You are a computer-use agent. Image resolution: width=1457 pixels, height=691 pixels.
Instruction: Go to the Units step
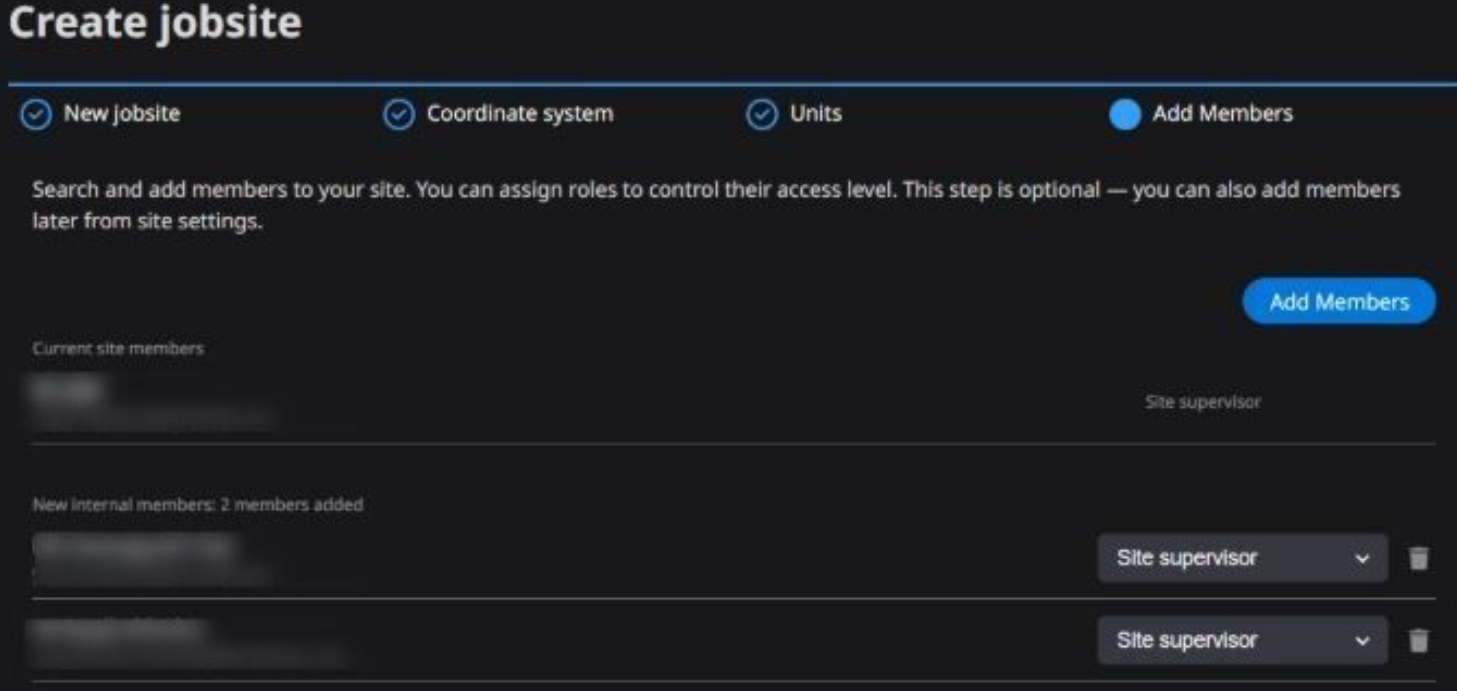[816, 114]
